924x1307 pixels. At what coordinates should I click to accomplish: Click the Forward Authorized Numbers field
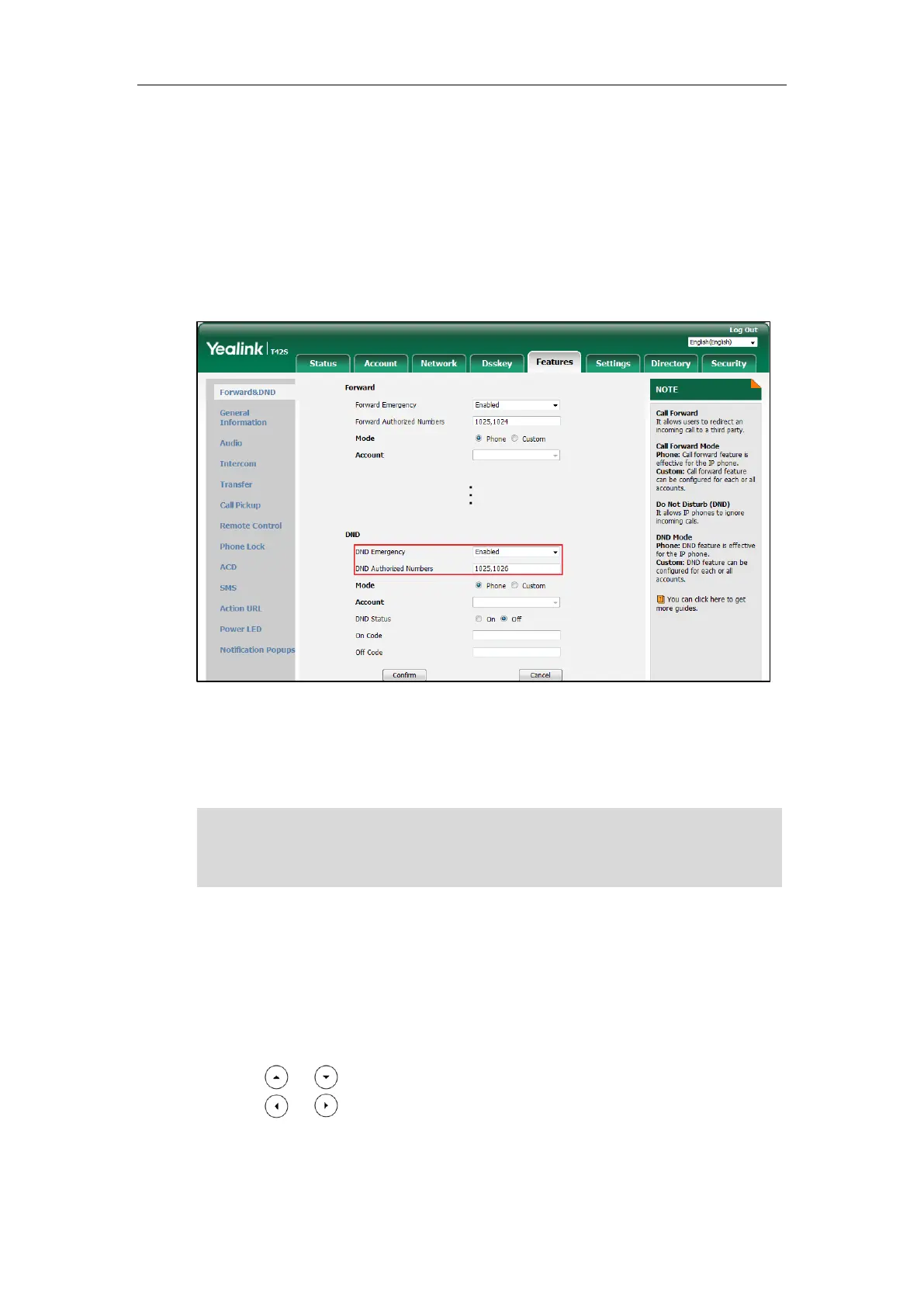tap(516, 421)
